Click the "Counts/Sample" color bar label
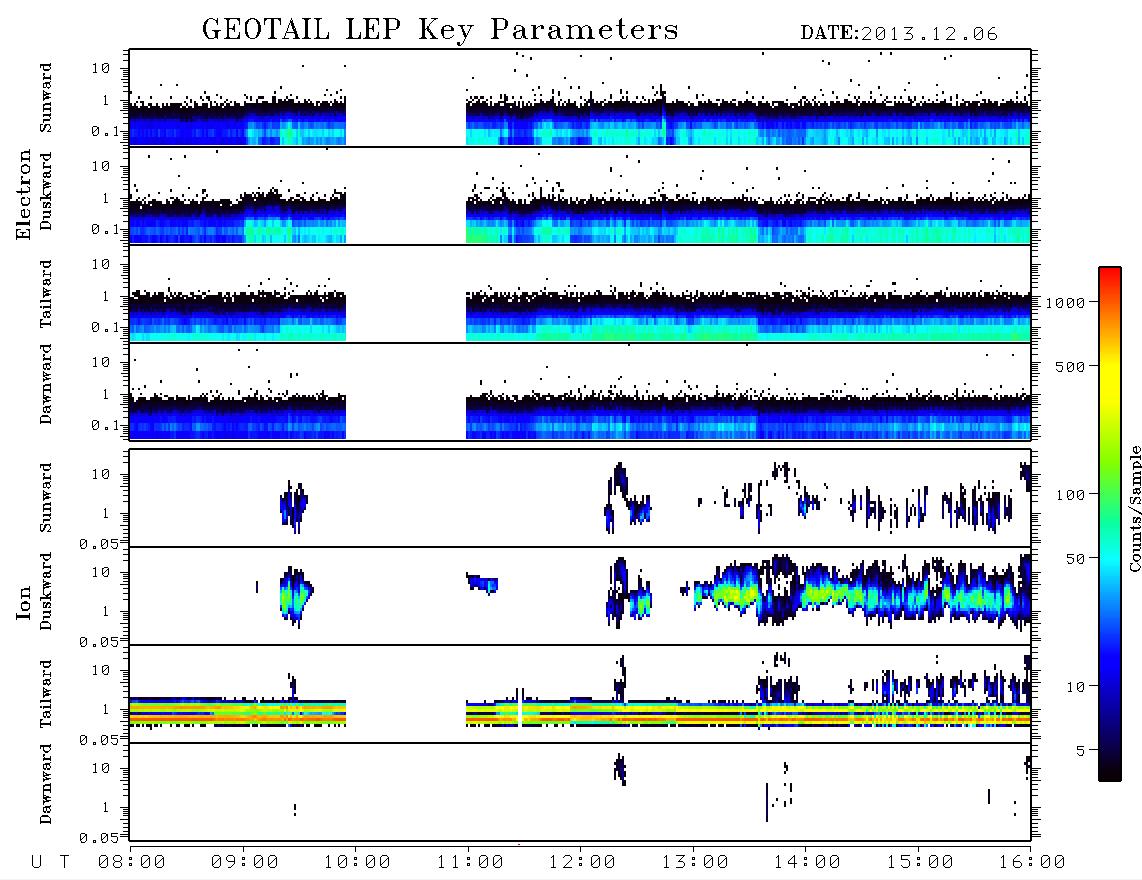Viewport: 1142px width, 880px height. coord(1134,508)
